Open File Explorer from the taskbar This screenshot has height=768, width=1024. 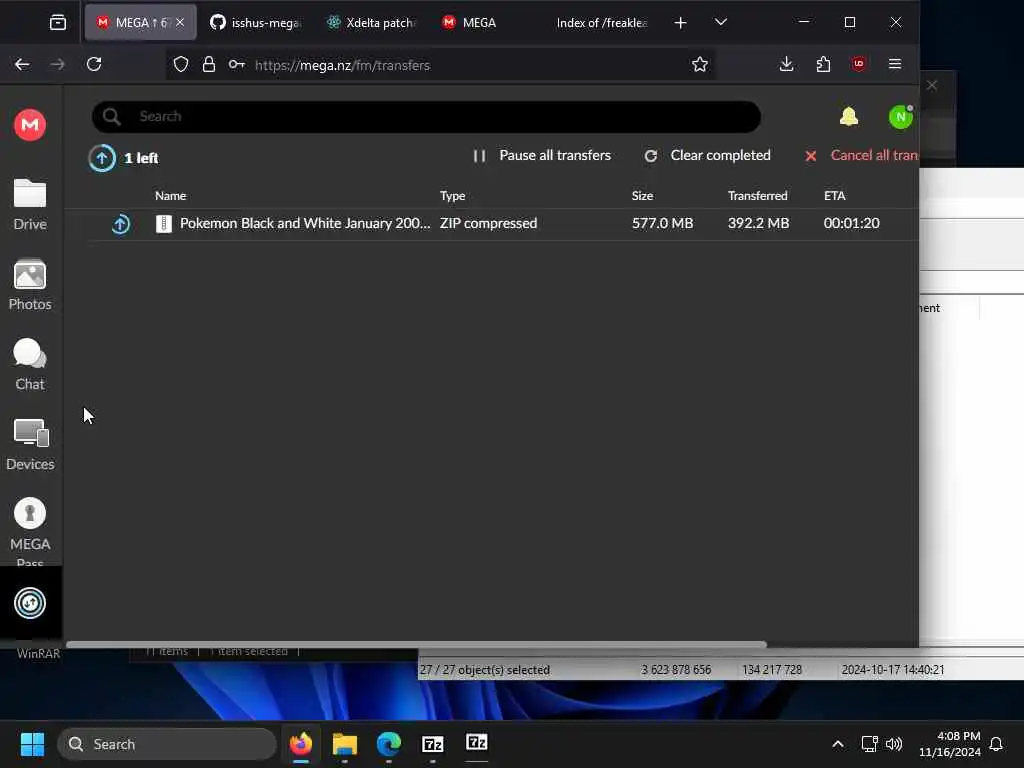pos(345,744)
